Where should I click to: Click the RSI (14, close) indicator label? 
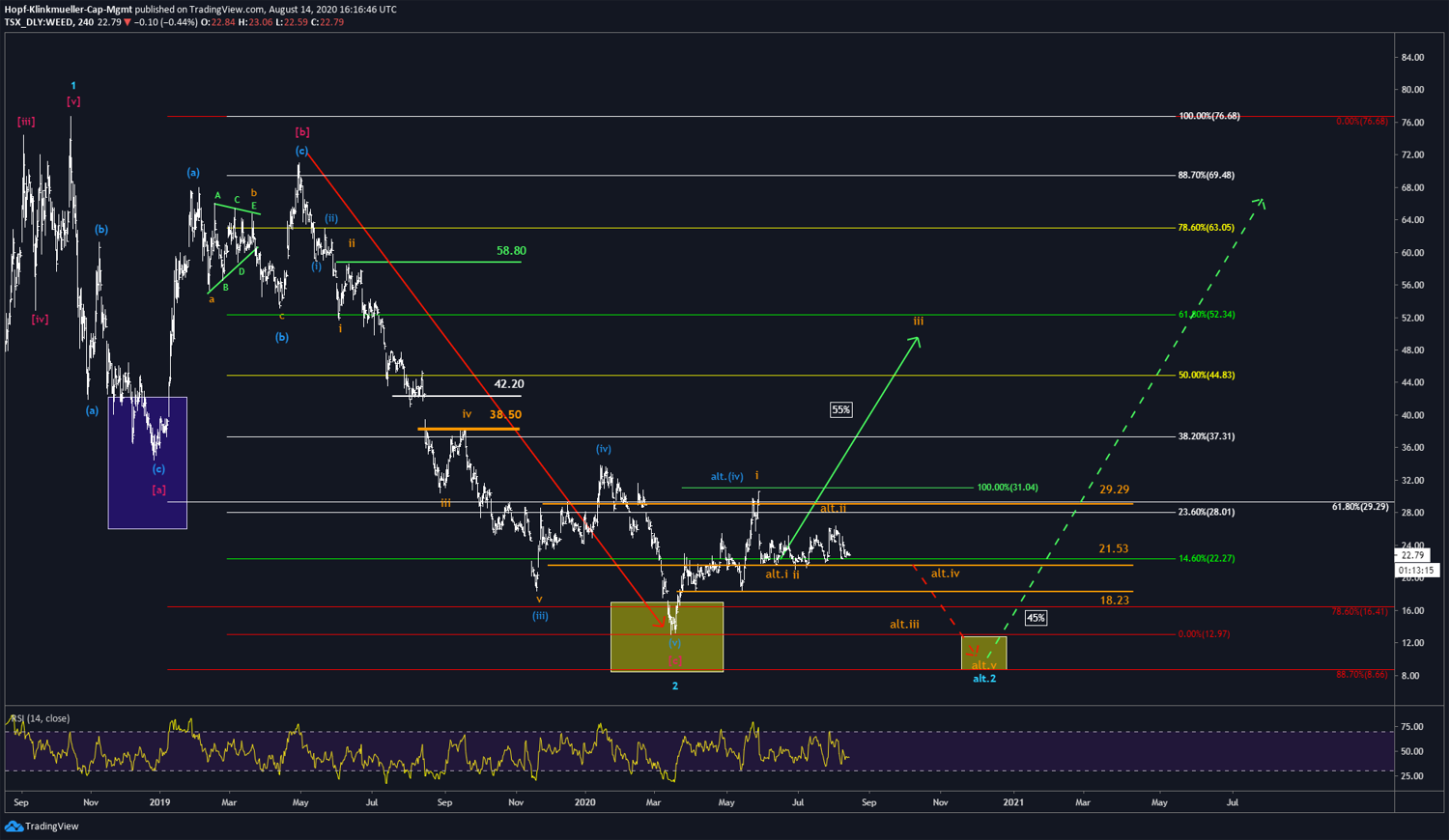(40, 718)
